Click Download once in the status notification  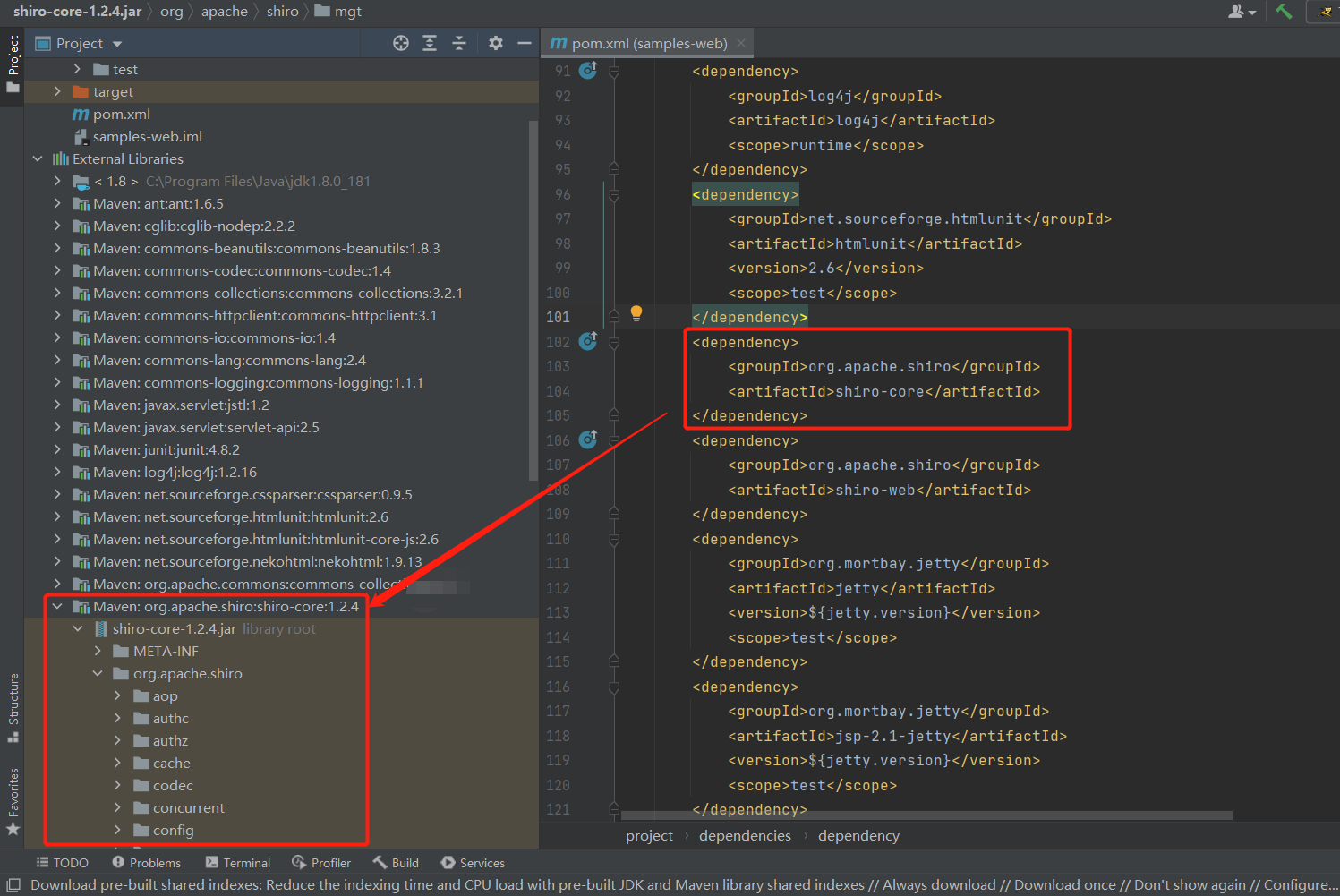(x=1065, y=884)
